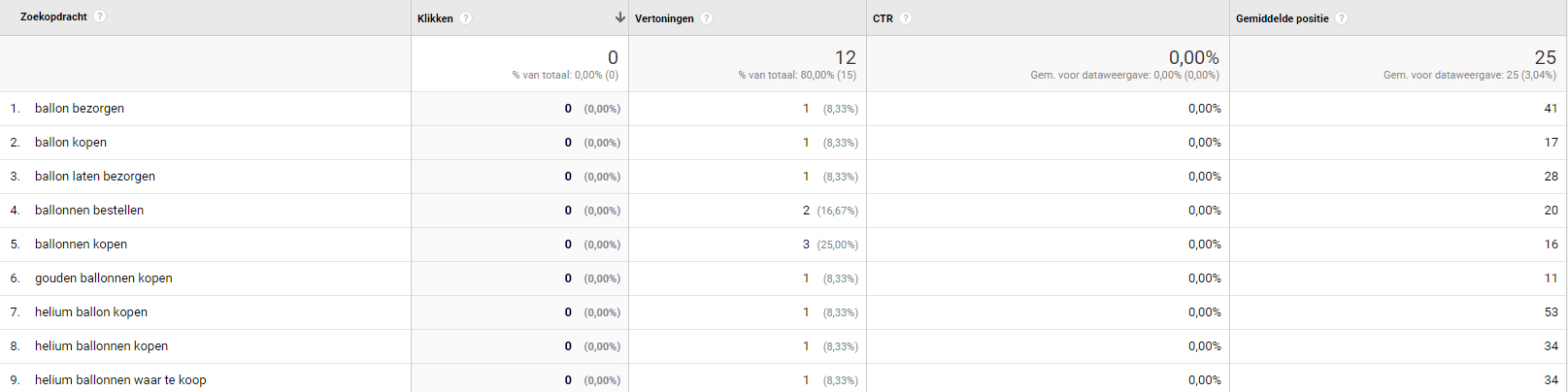Screen dimensions: 1568x392
Task: Select 'ballonnen bestellen' search query
Action: [x=89, y=211]
